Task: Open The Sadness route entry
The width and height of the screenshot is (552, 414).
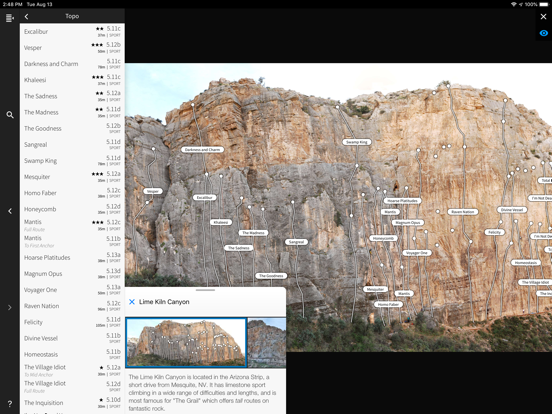Action: click(72, 96)
